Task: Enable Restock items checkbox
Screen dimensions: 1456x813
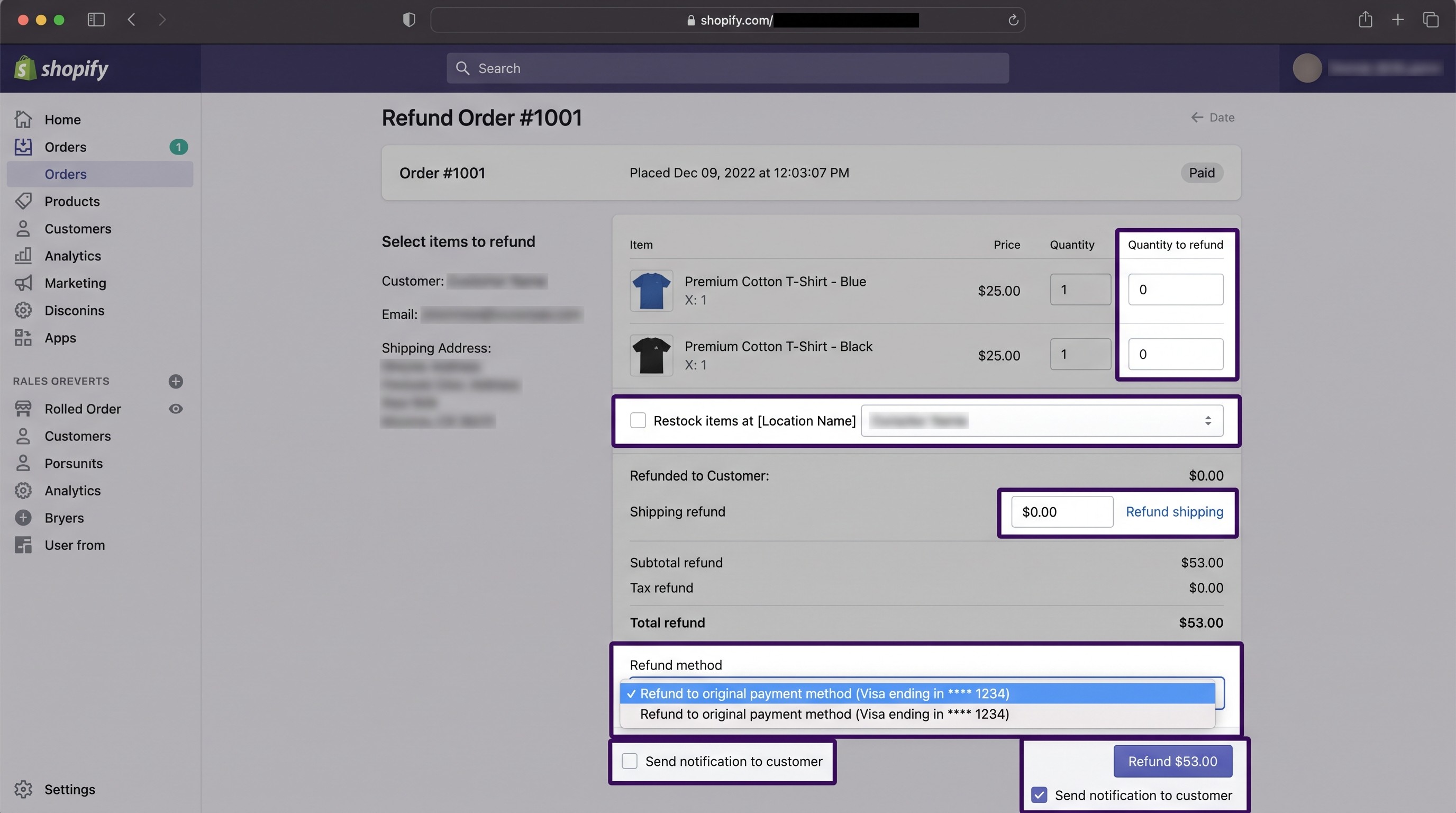Action: [638, 421]
